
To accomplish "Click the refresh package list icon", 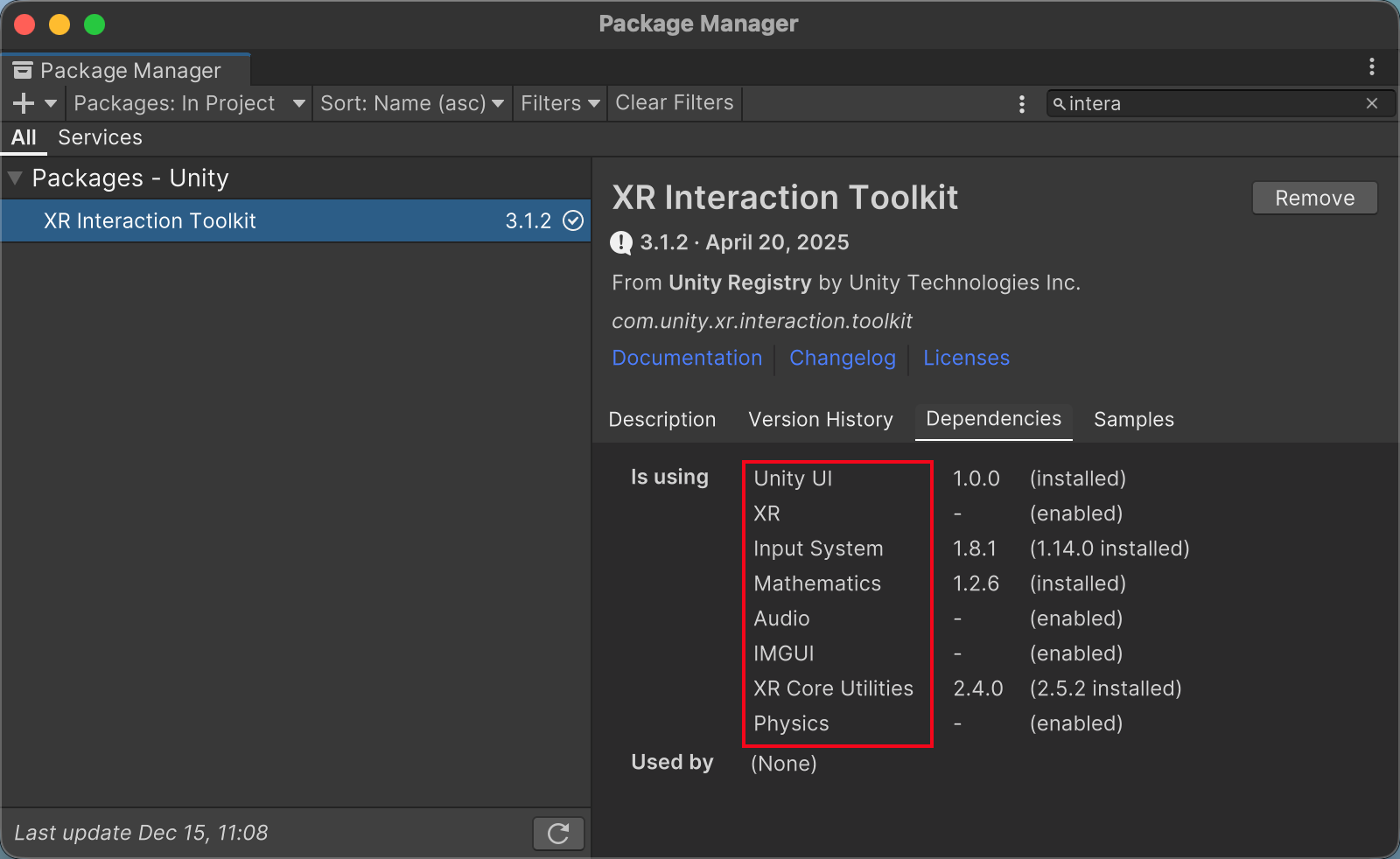I will (558, 834).
